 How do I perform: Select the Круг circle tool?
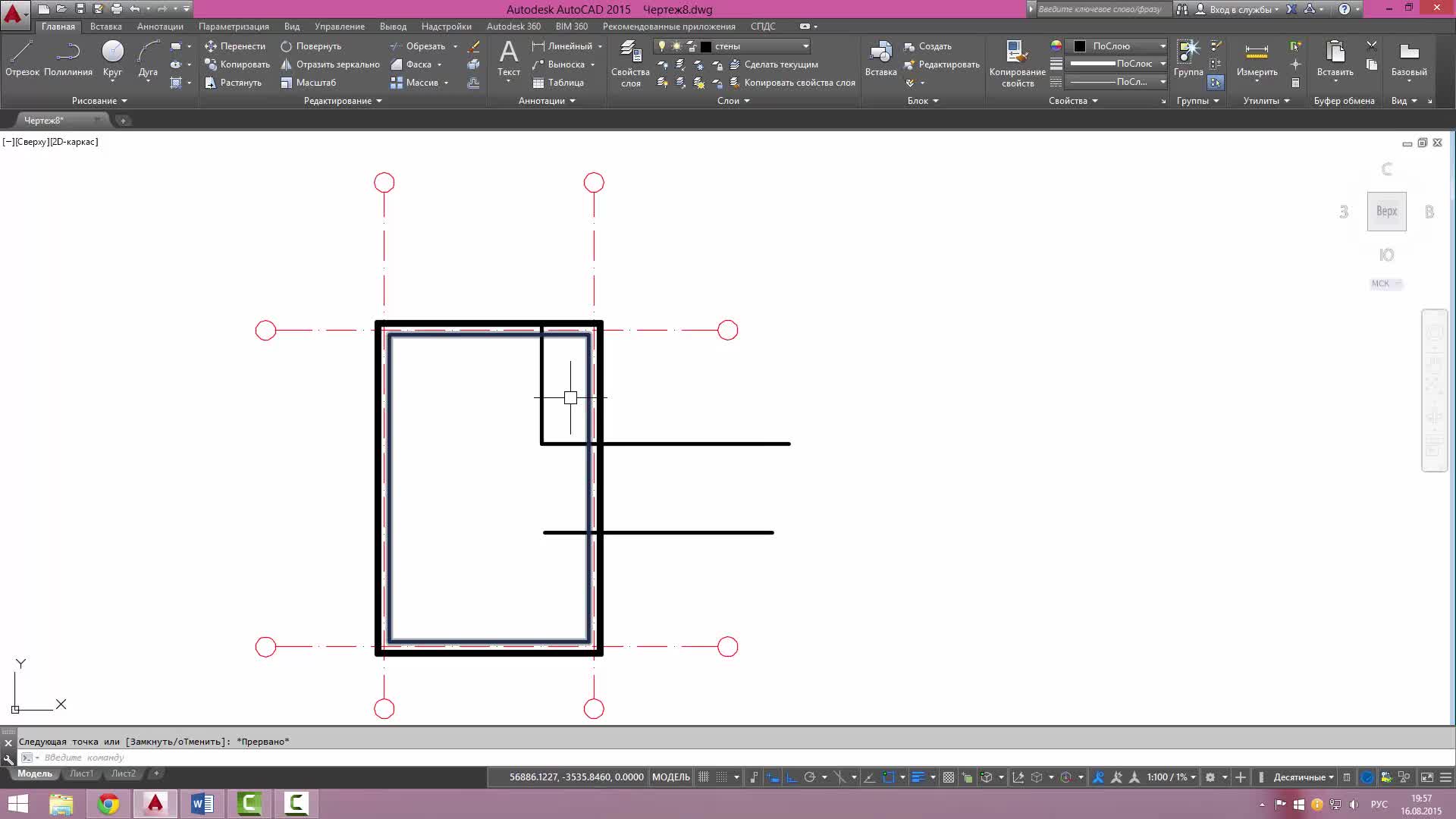point(112,59)
